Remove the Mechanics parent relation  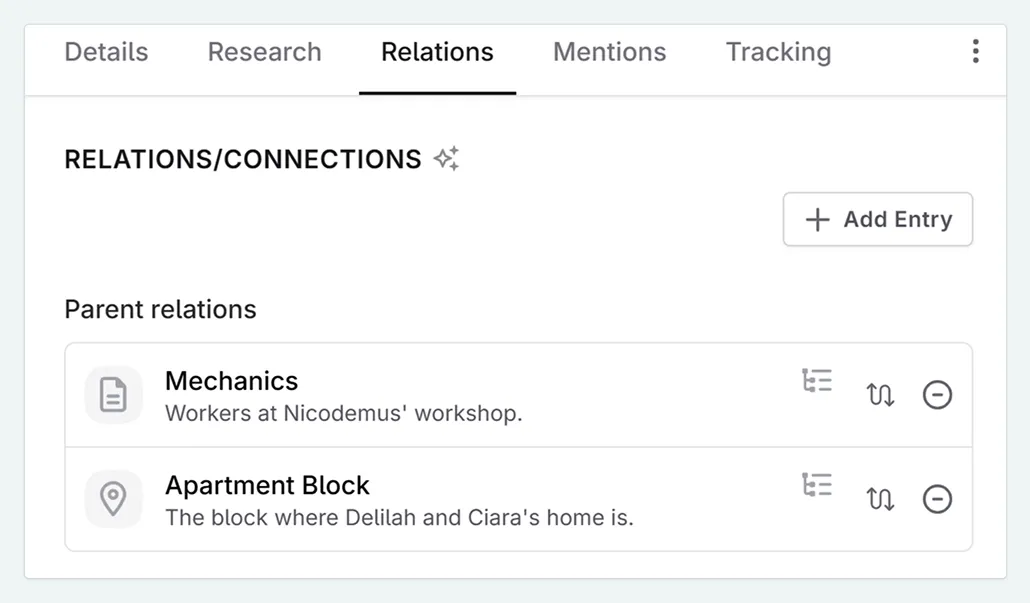coord(937,395)
